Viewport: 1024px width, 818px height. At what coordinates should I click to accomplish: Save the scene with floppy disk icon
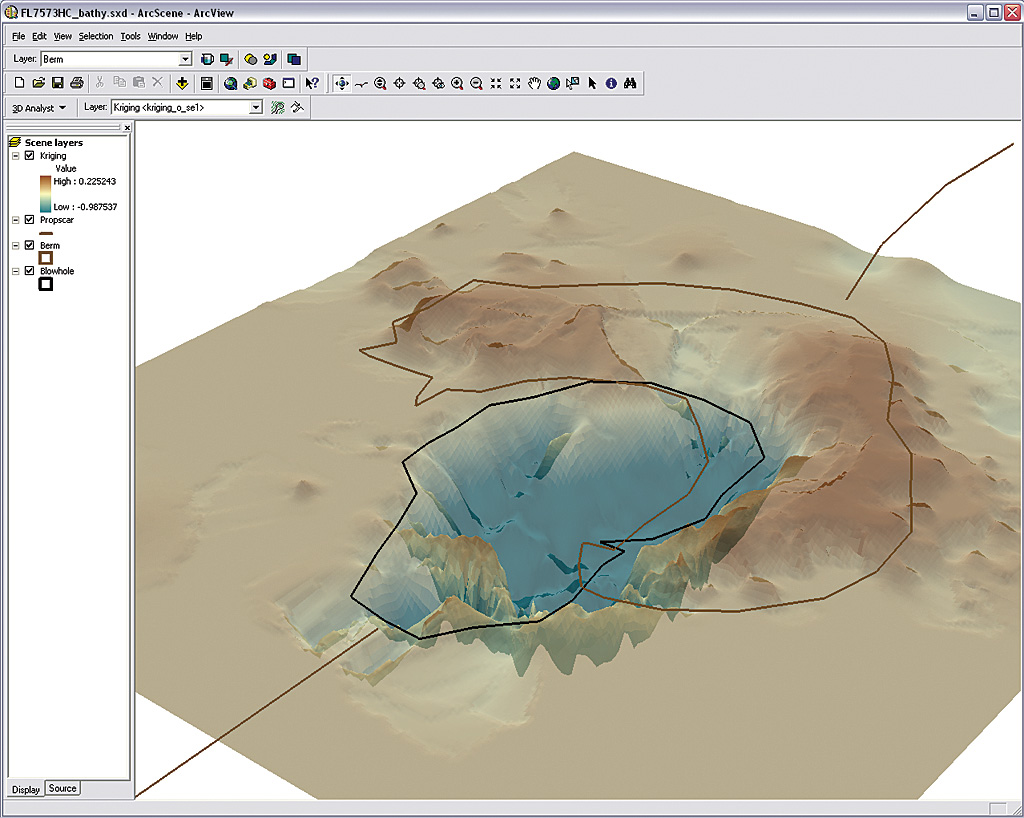point(58,83)
